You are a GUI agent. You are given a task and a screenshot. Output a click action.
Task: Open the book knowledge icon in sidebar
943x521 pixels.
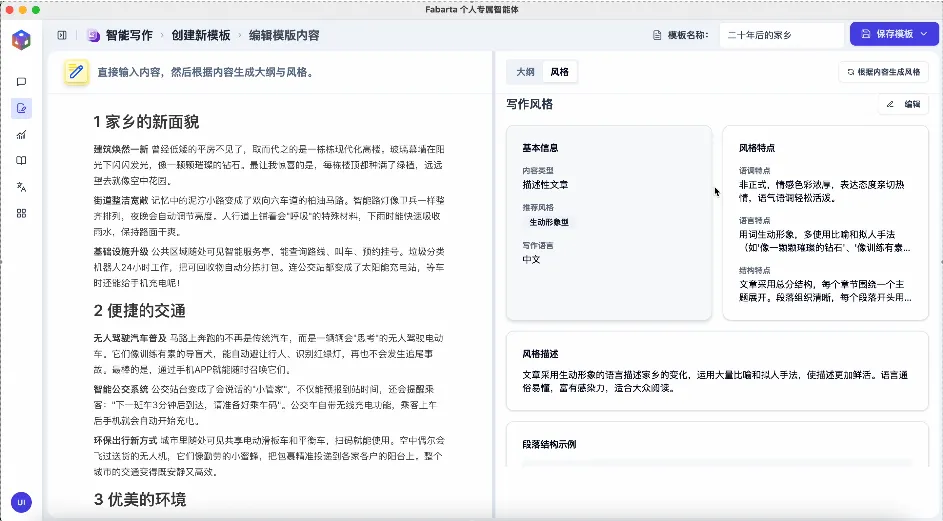pyautogui.click(x=21, y=160)
